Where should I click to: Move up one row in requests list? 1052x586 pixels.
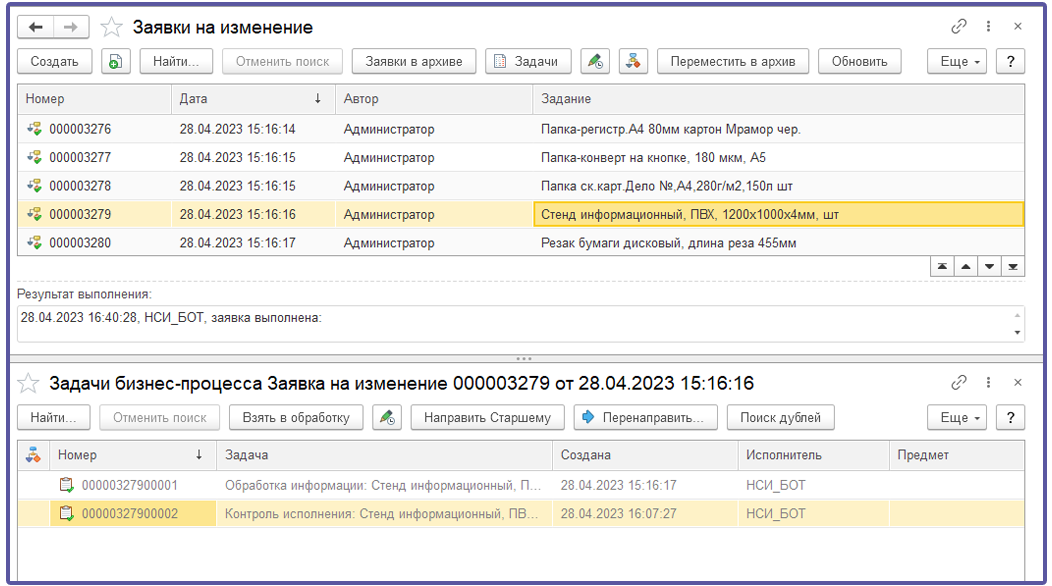tap(965, 266)
